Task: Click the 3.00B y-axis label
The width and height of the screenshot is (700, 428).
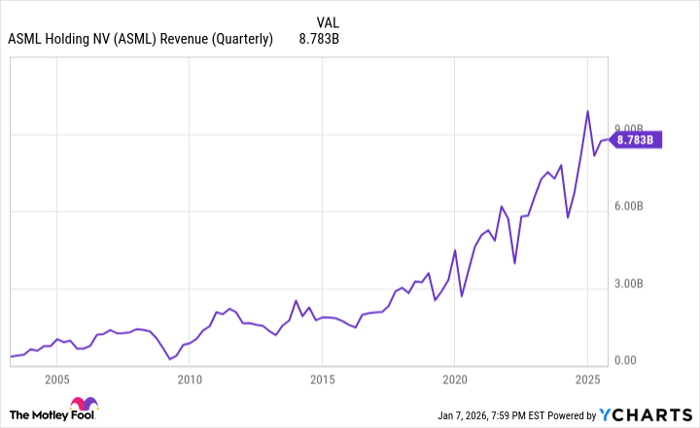Action: tap(629, 284)
